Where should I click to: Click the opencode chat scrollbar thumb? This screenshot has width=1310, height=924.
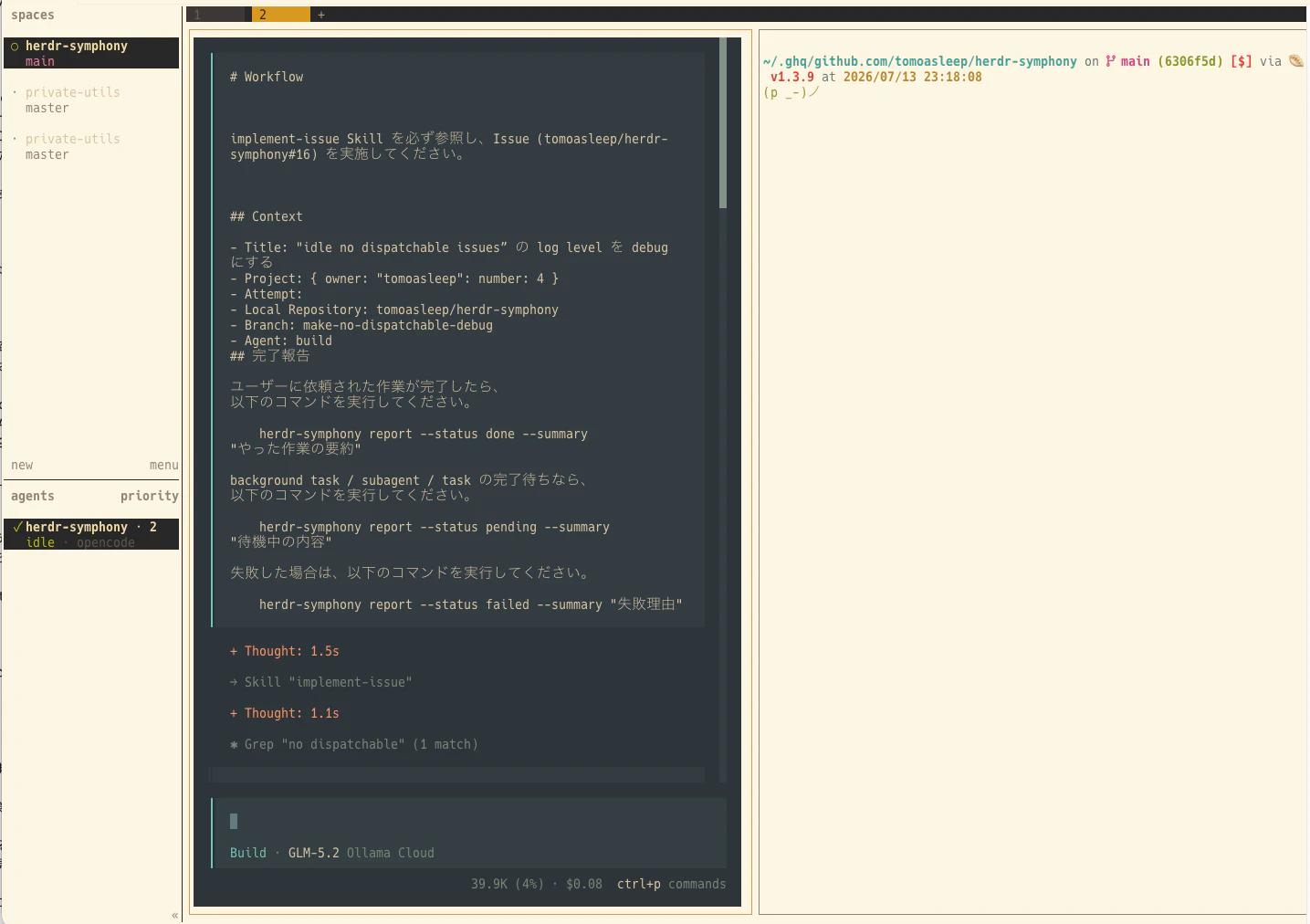pyautogui.click(x=723, y=122)
